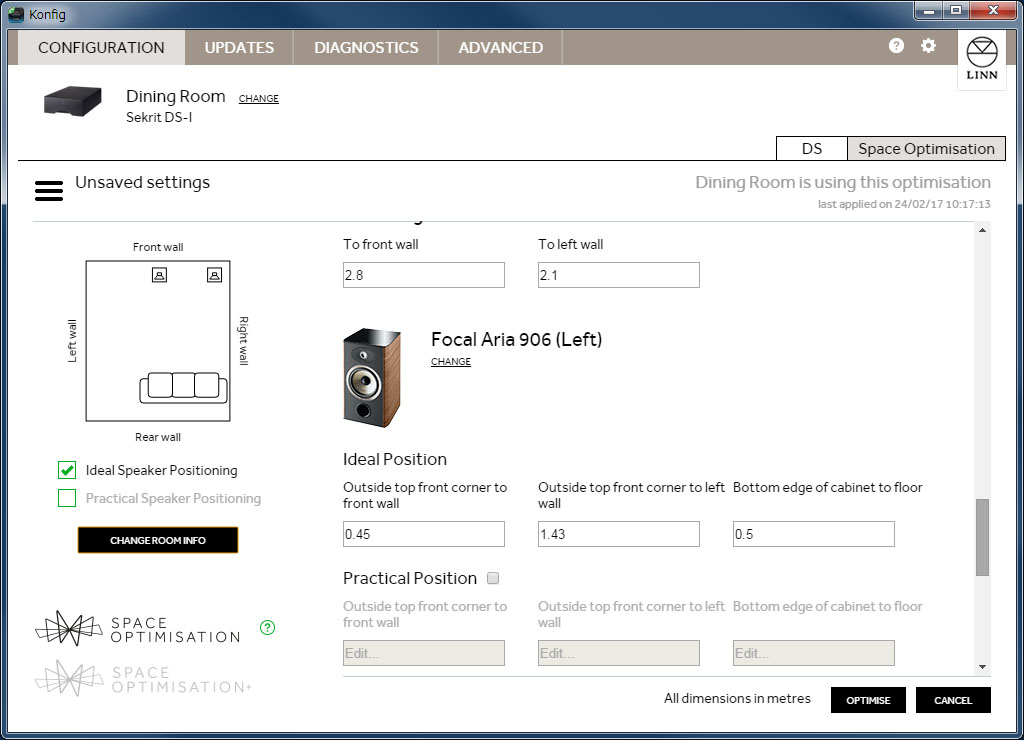The image size is (1024, 740).
Task: Click the Space Optimisation logo
Action: point(138,629)
